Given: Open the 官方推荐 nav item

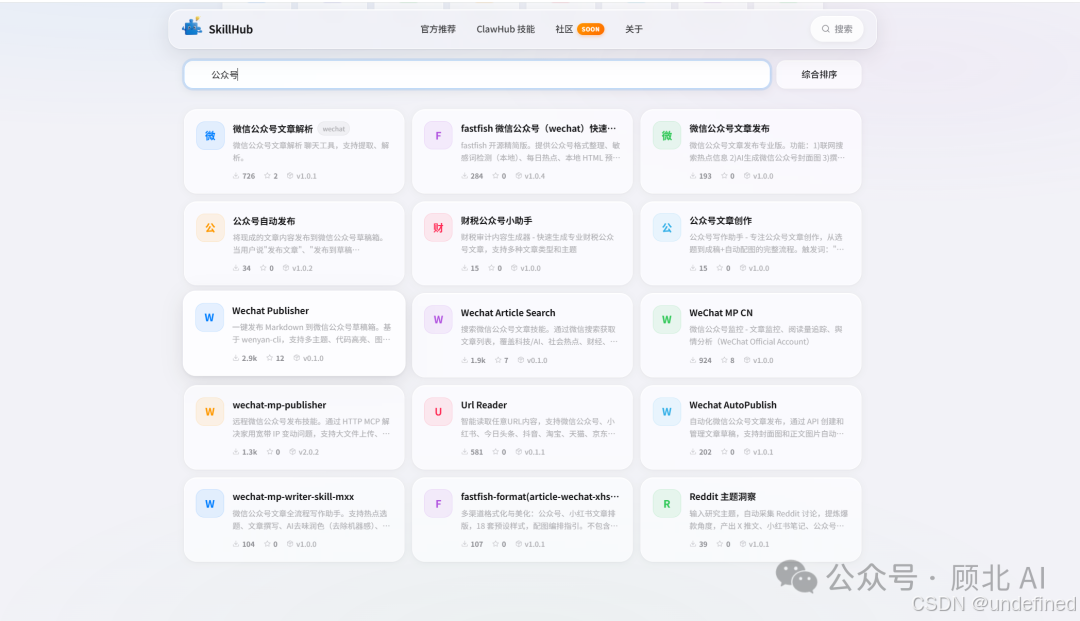Looking at the screenshot, I should point(438,29).
